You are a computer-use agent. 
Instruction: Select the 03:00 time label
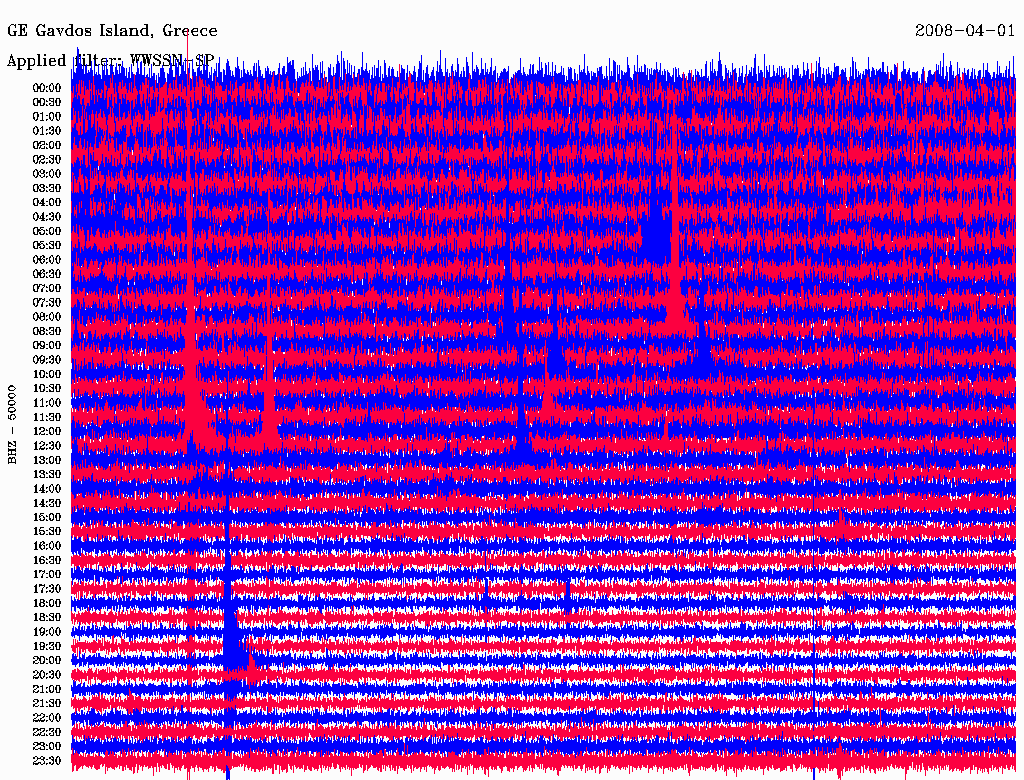pyautogui.click(x=47, y=174)
